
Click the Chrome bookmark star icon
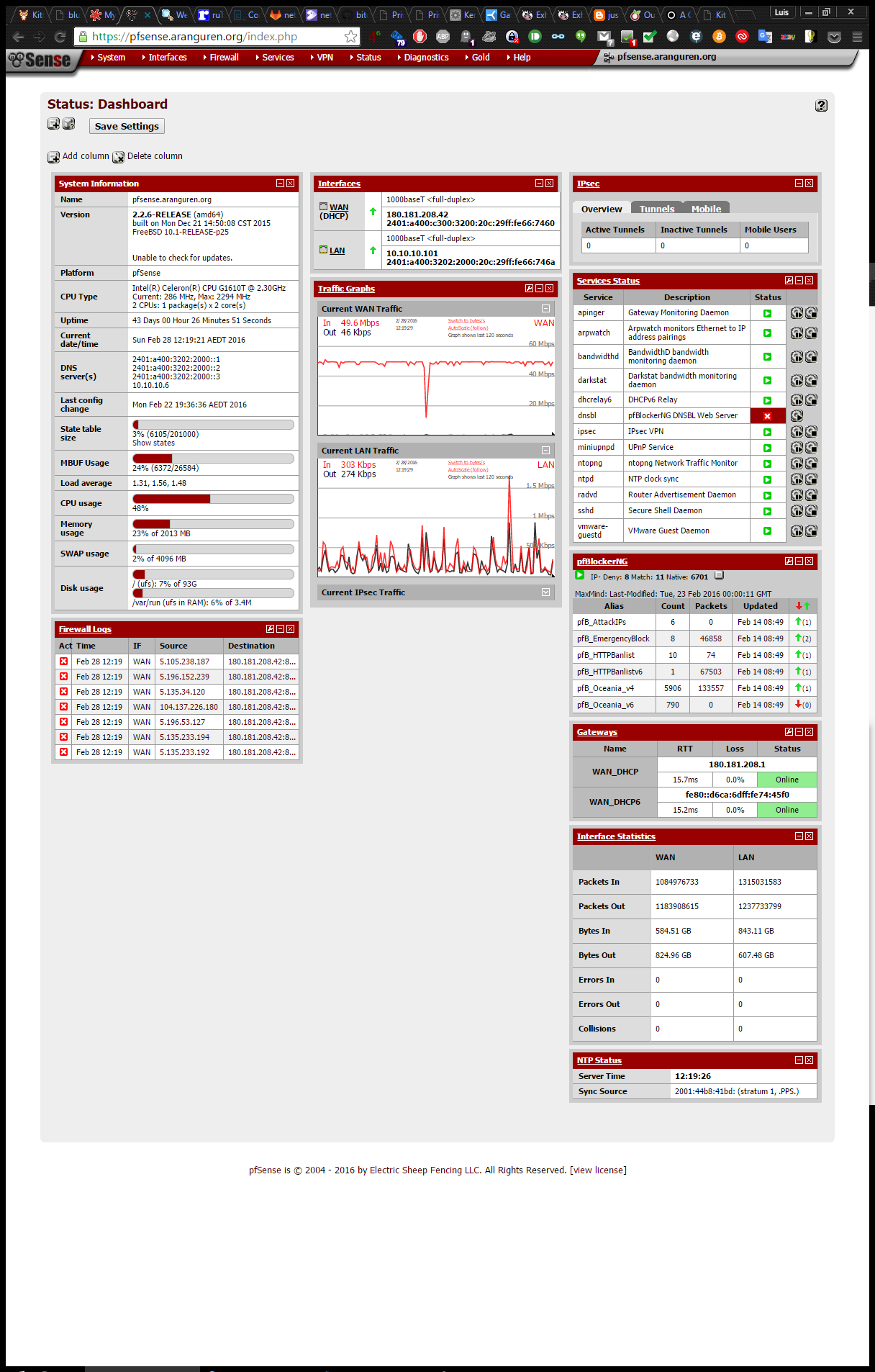[350, 37]
